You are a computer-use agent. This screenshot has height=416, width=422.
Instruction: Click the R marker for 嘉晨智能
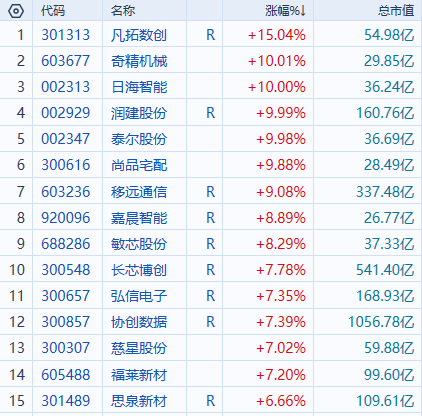point(211,218)
